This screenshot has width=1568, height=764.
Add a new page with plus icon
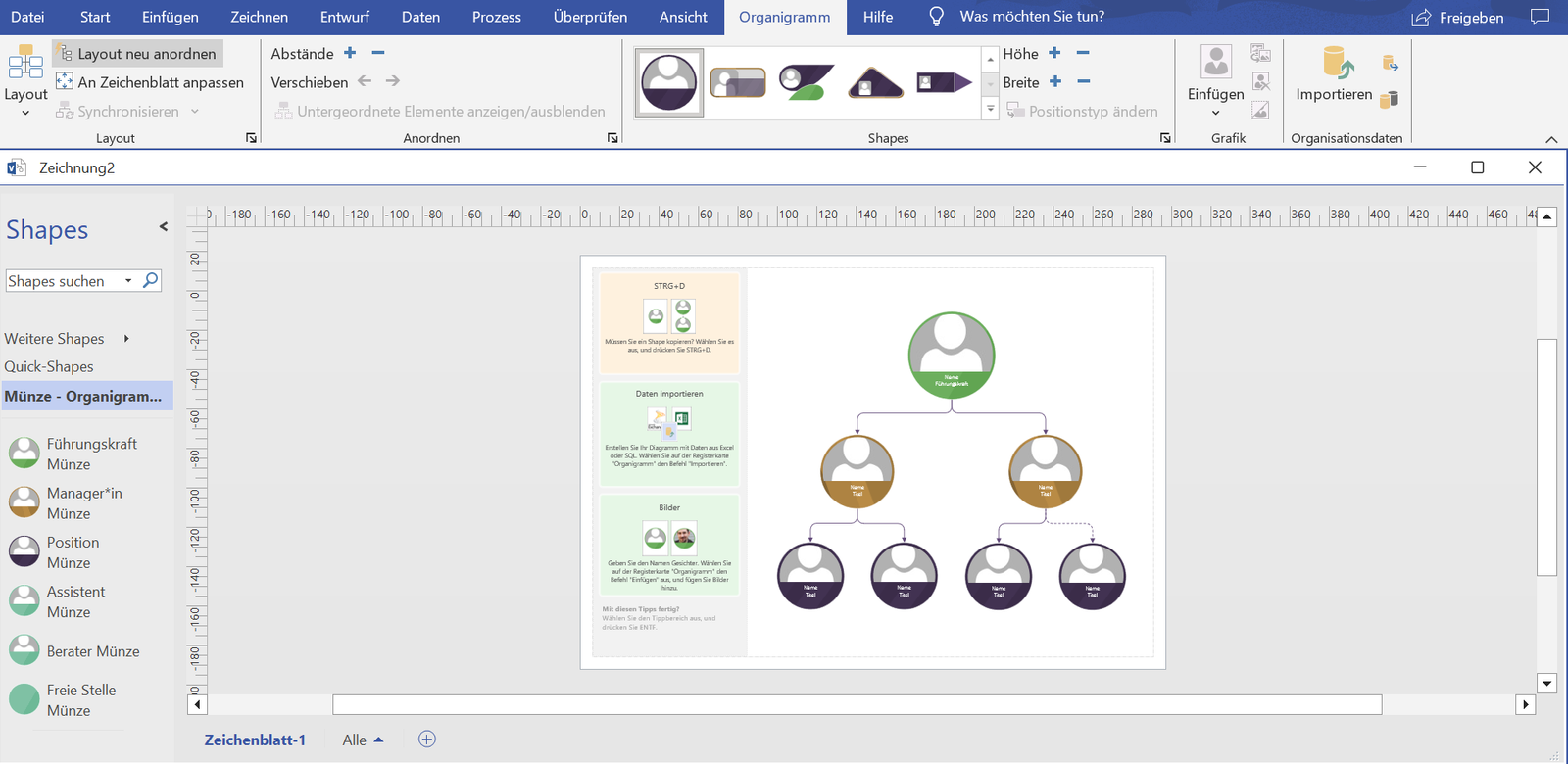click(x=427, y=740)
